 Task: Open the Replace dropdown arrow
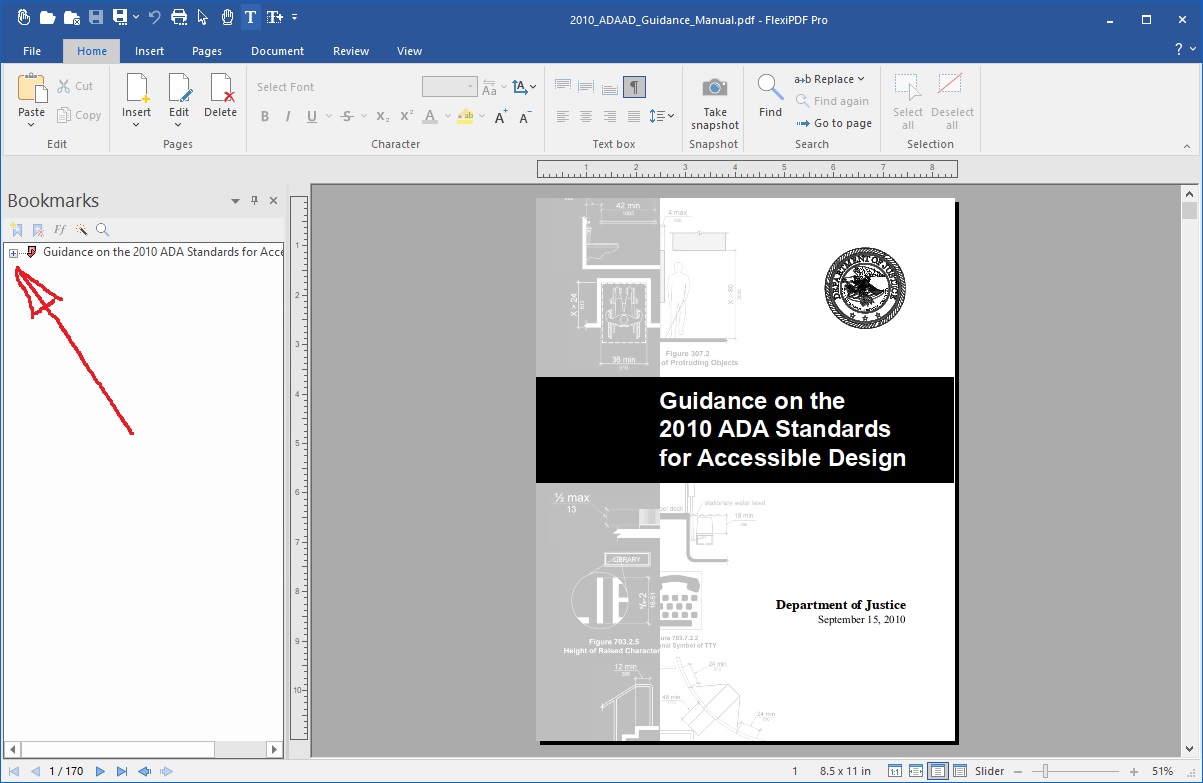click(860, 79)
